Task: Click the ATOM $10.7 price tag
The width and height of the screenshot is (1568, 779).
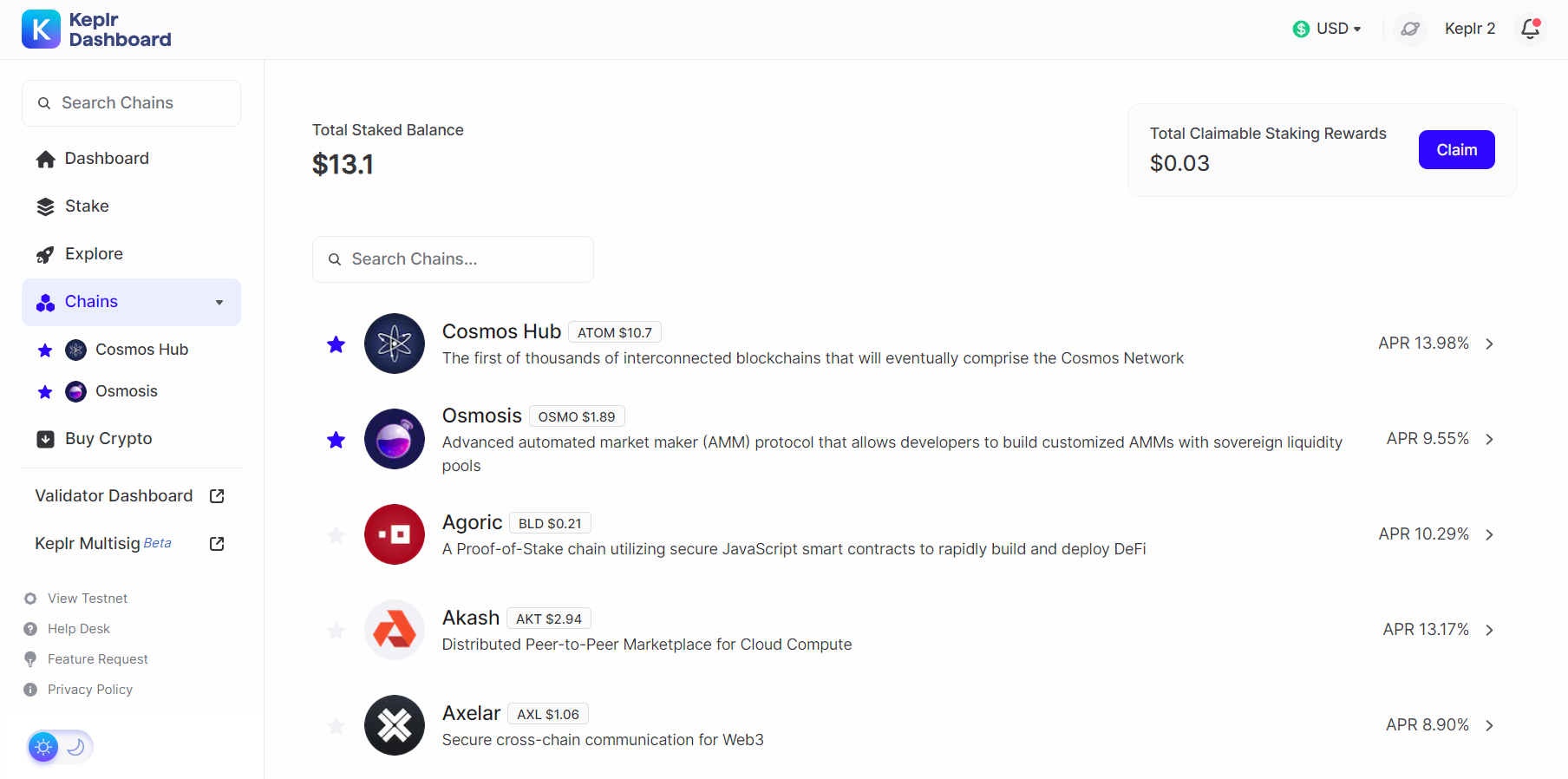Action: click(x=615, y=332)
